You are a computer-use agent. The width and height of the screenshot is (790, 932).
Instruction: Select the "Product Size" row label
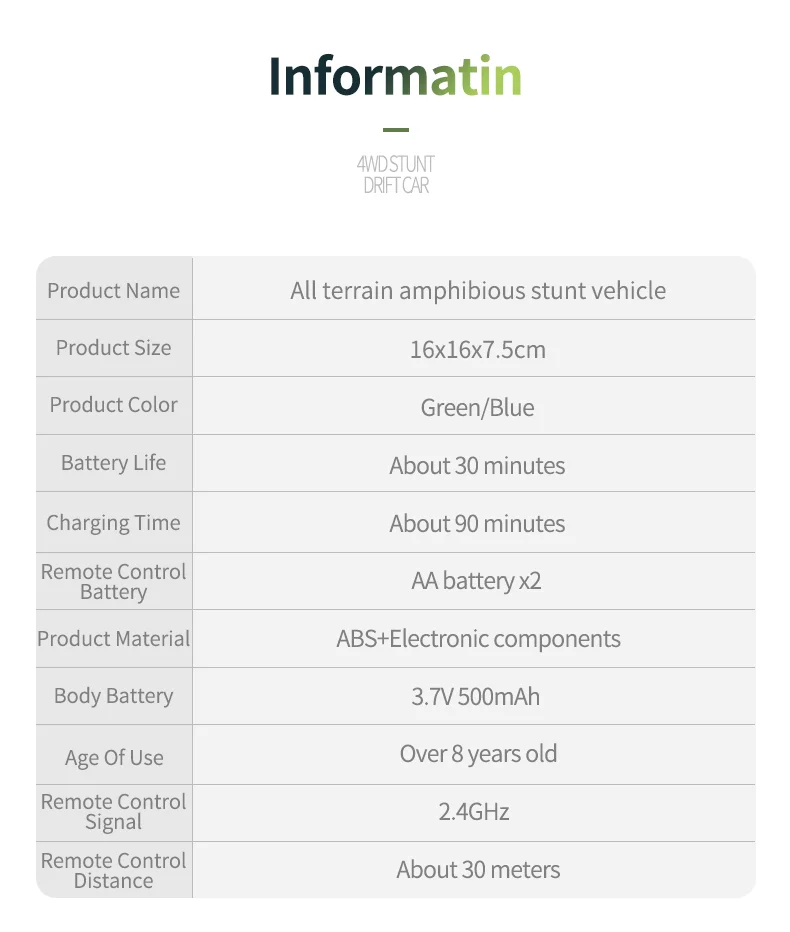[x=114, y=348]
